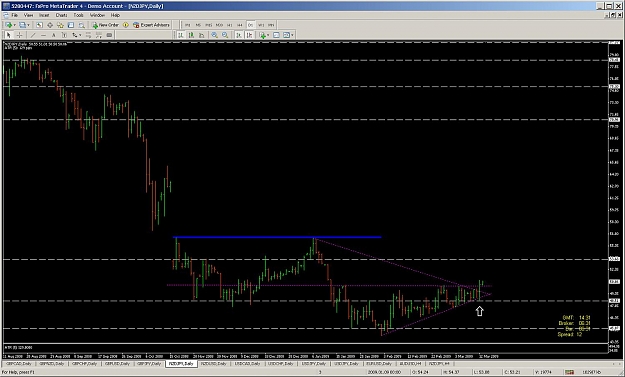Zoom in the chart with magnifier plus
Screen dimensions: 625x377
[x=214, y=35]
